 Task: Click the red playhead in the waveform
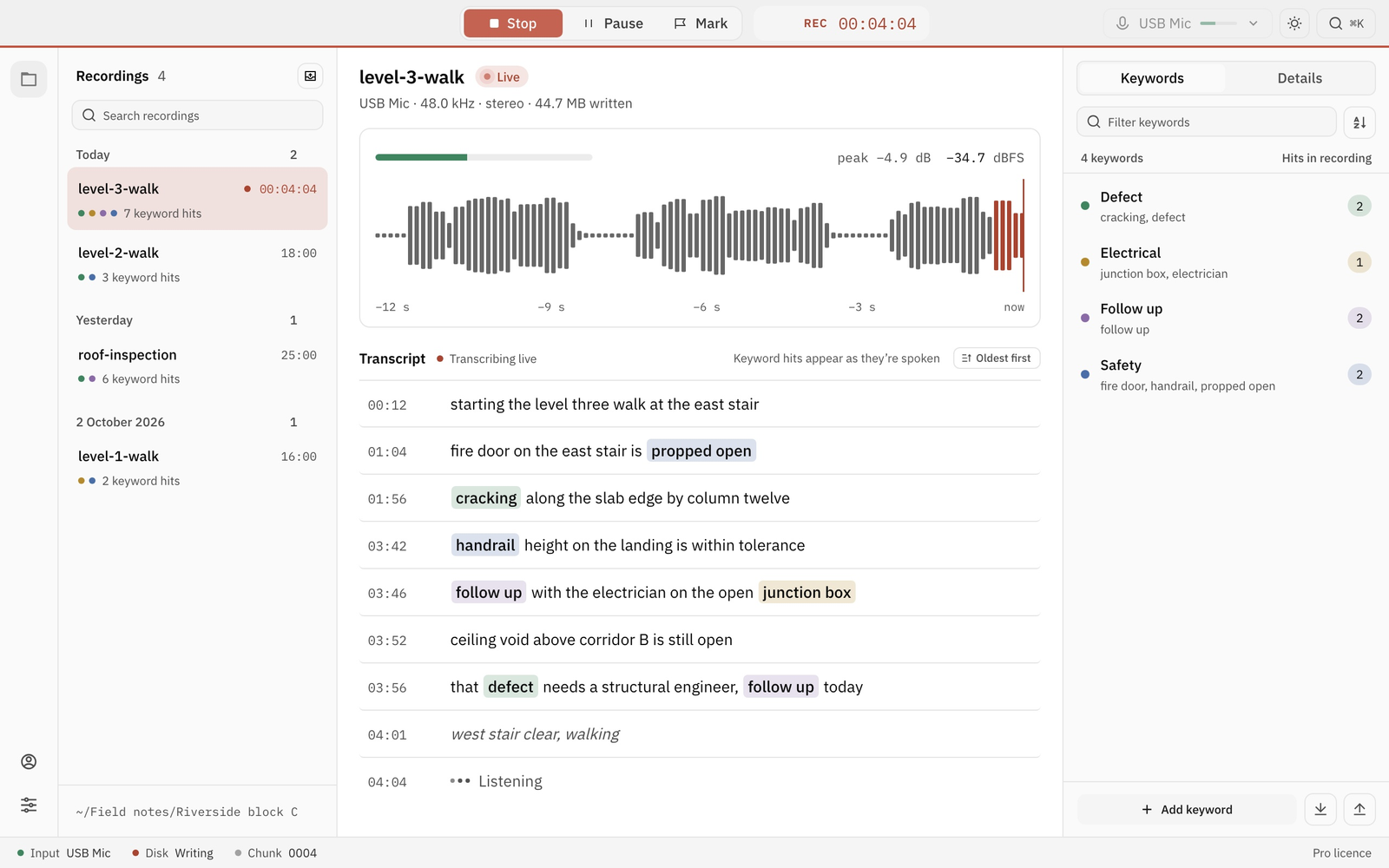click(1024, 235)
